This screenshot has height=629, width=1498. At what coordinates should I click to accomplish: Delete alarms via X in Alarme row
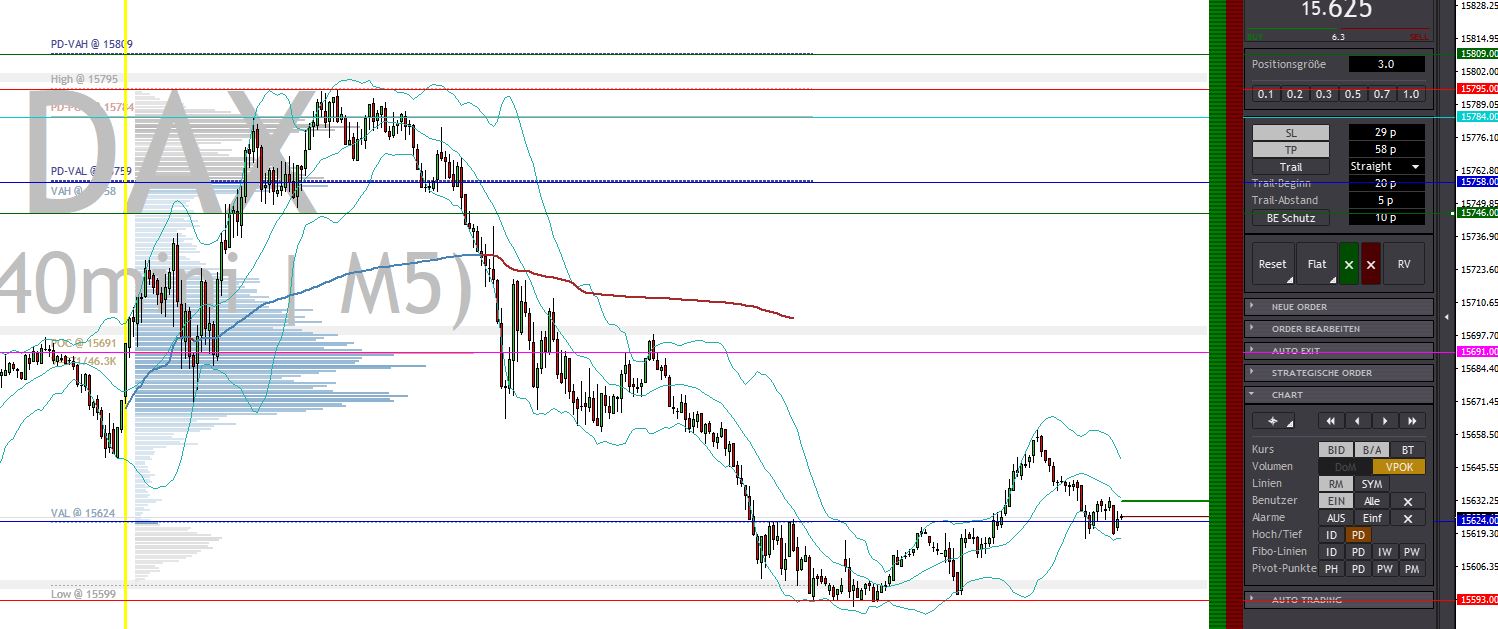1407,518
